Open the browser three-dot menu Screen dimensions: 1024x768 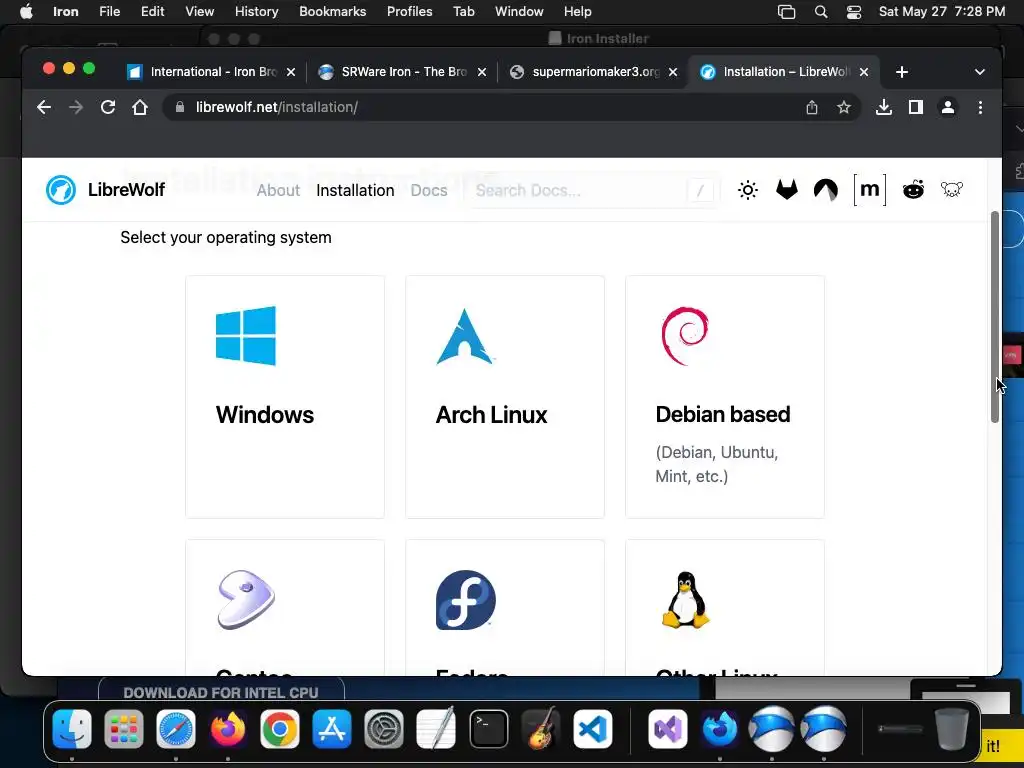980,107
